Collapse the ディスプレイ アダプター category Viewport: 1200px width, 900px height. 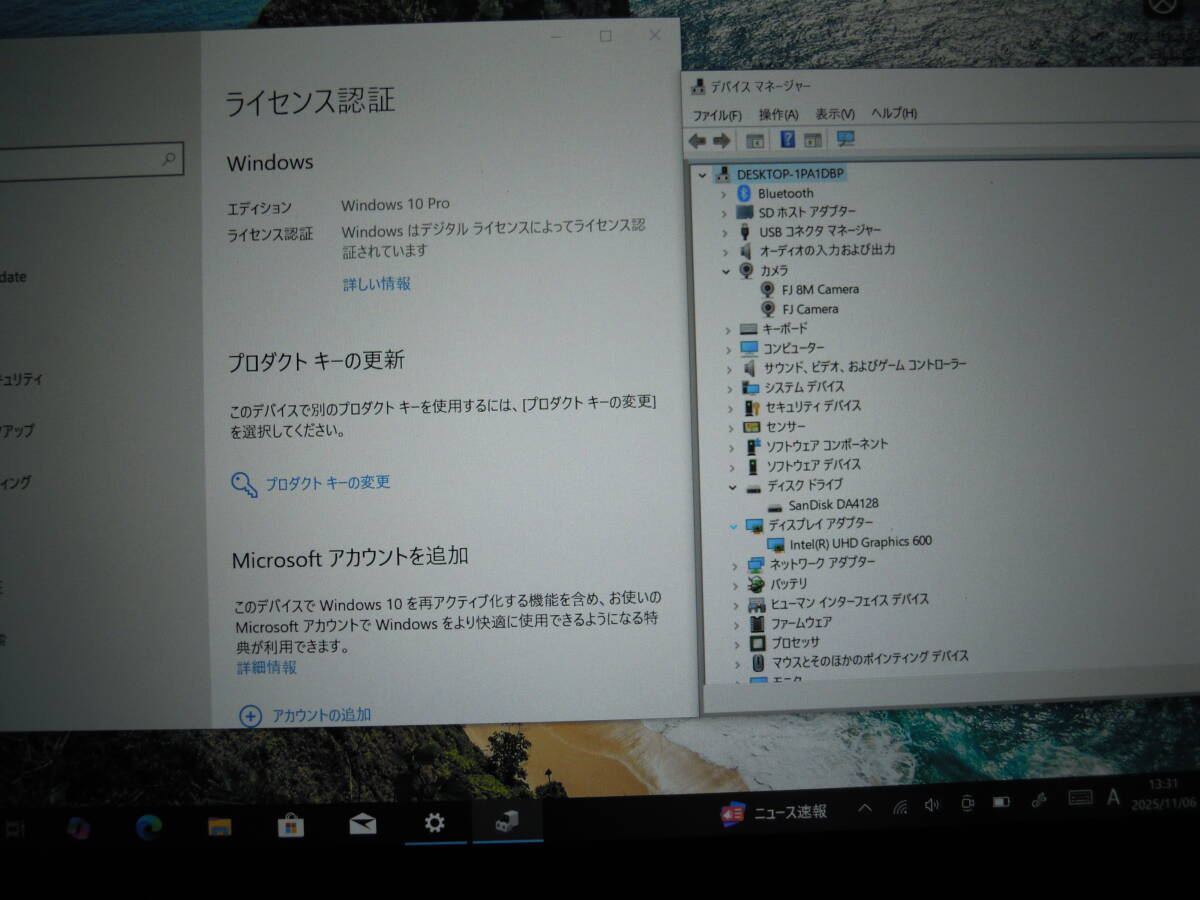tap(733, 525)
